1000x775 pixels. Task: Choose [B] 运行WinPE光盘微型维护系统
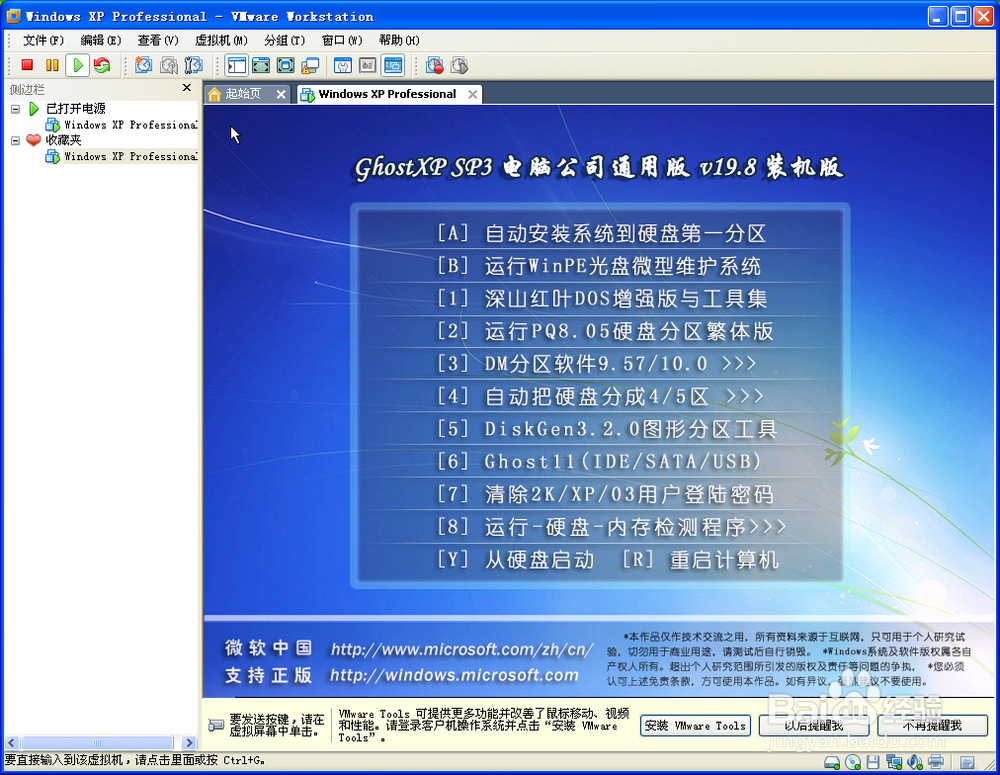point(598,266)
